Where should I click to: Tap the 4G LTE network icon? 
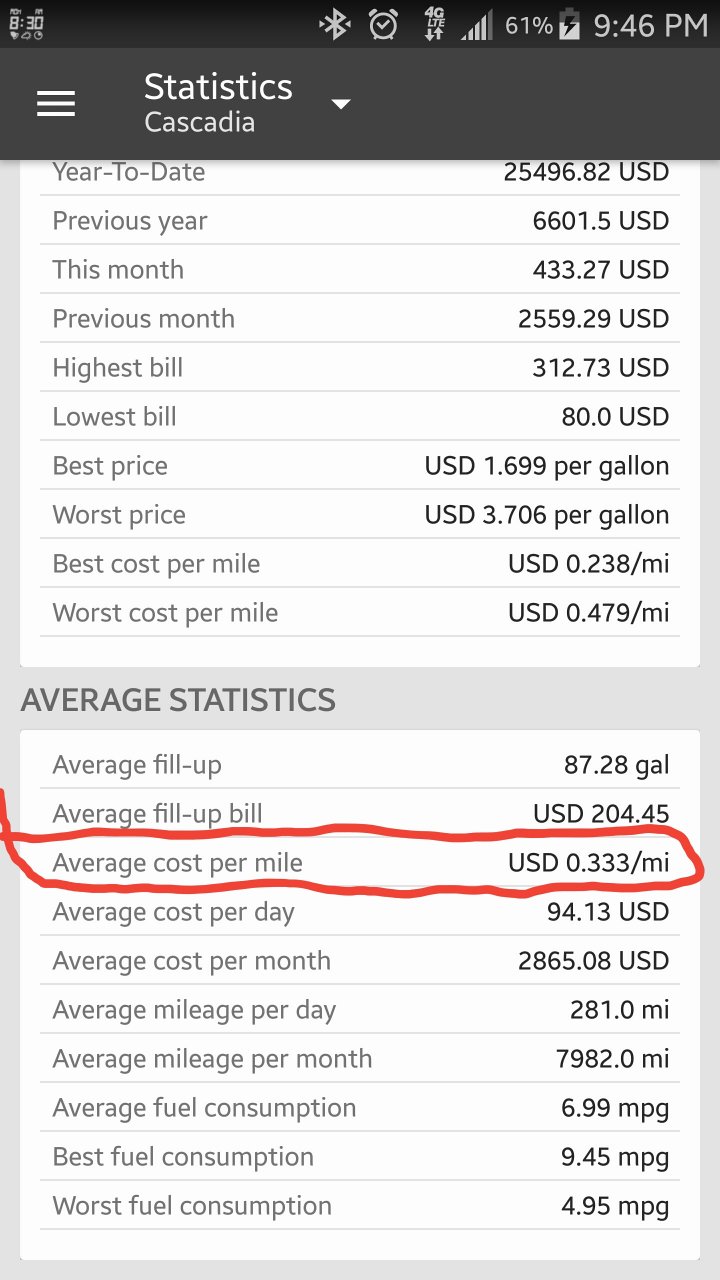[x=434, y=25]
